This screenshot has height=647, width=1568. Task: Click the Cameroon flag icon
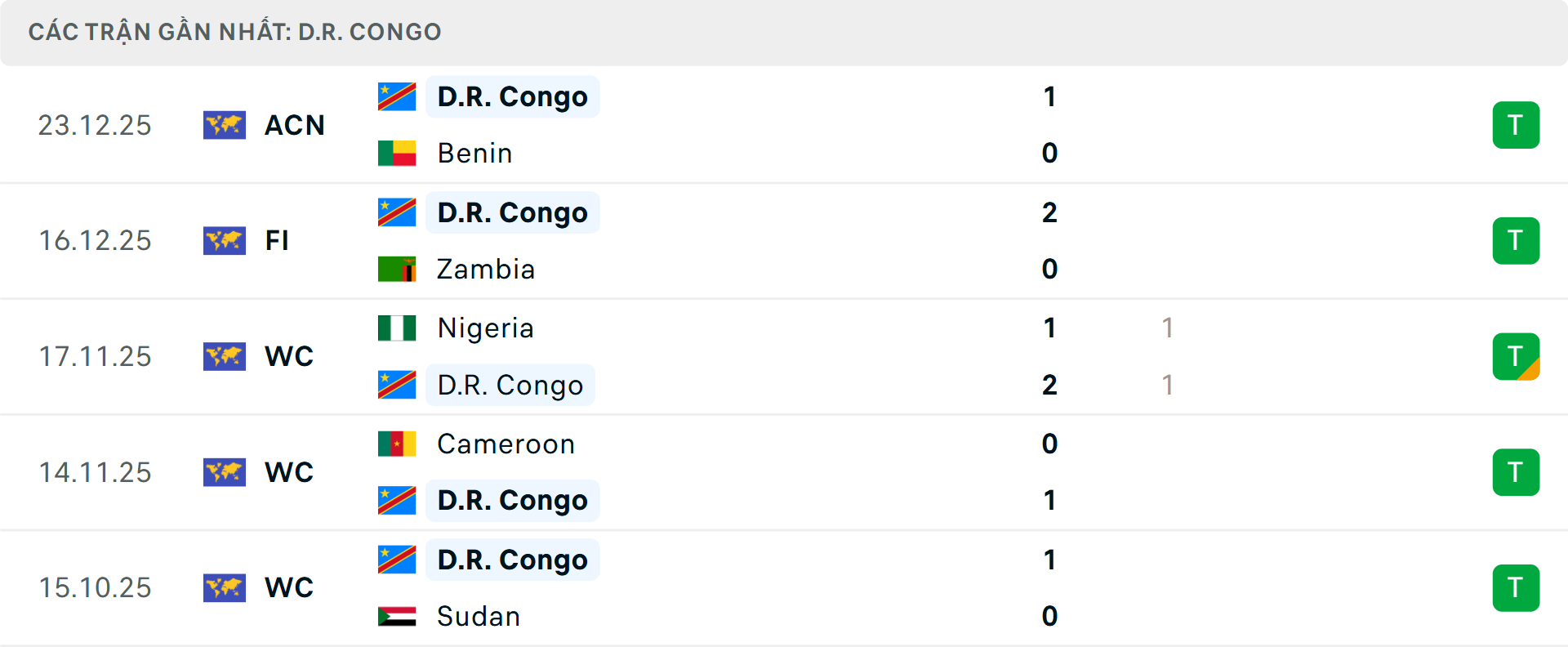click(x=397, y=444)
